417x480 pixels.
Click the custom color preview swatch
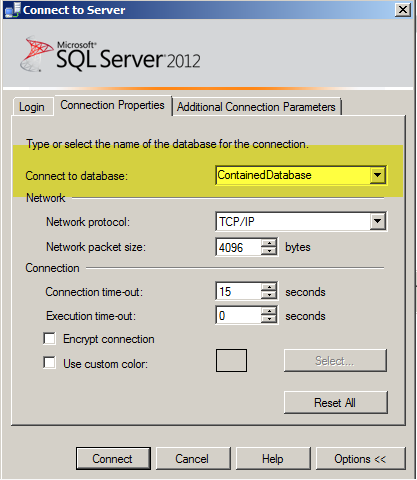click(x=231, y=360)
